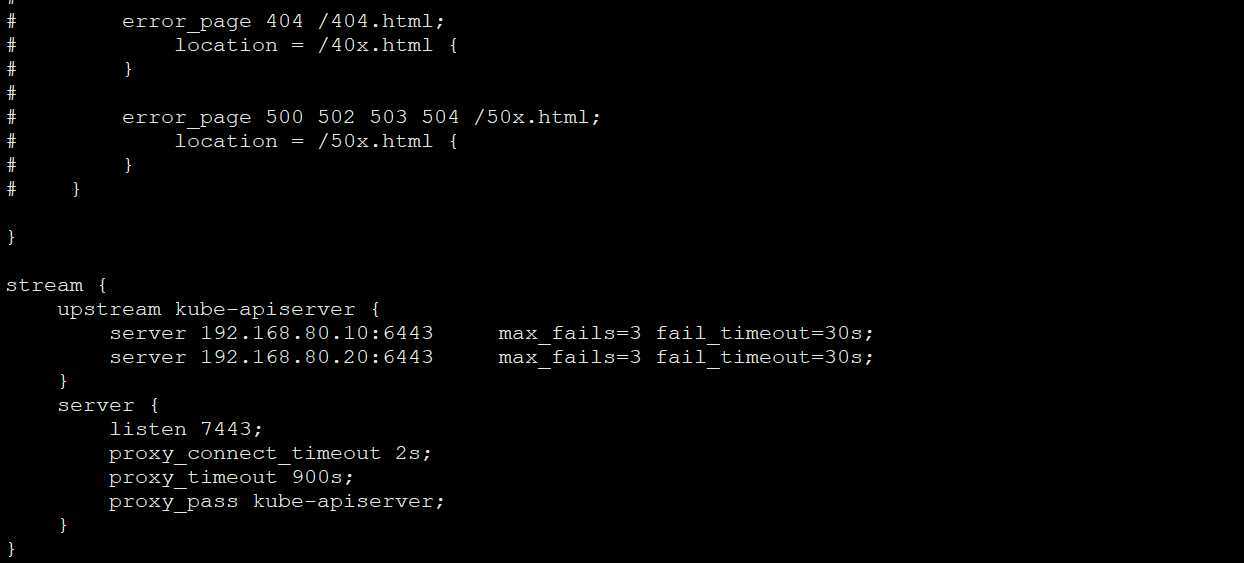Click 'fail_timeout=30s;' on the second server line

click(765, 357)
